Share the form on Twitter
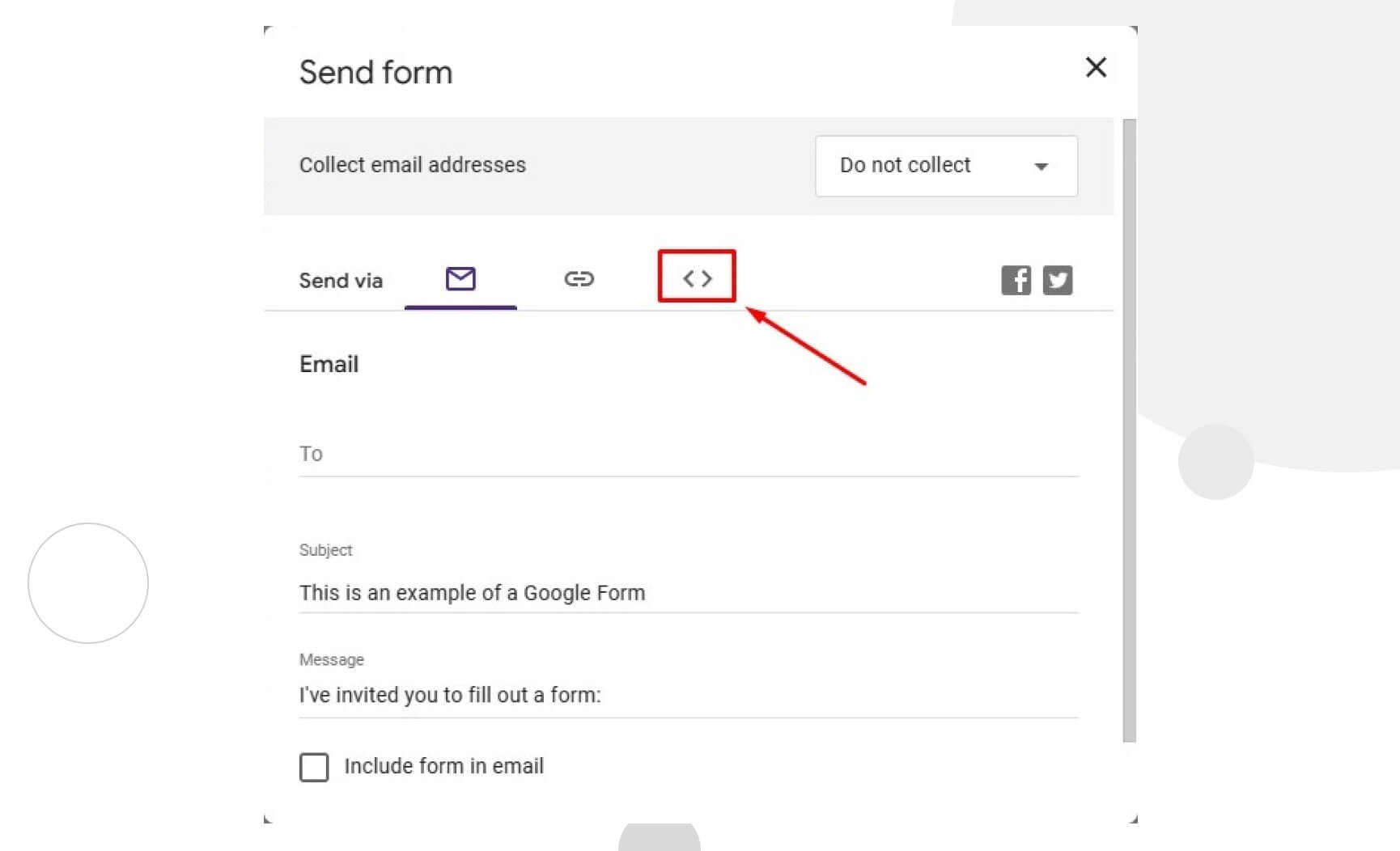Image resolution: width=1400 pixels, height=851 pixels. 1058,280
